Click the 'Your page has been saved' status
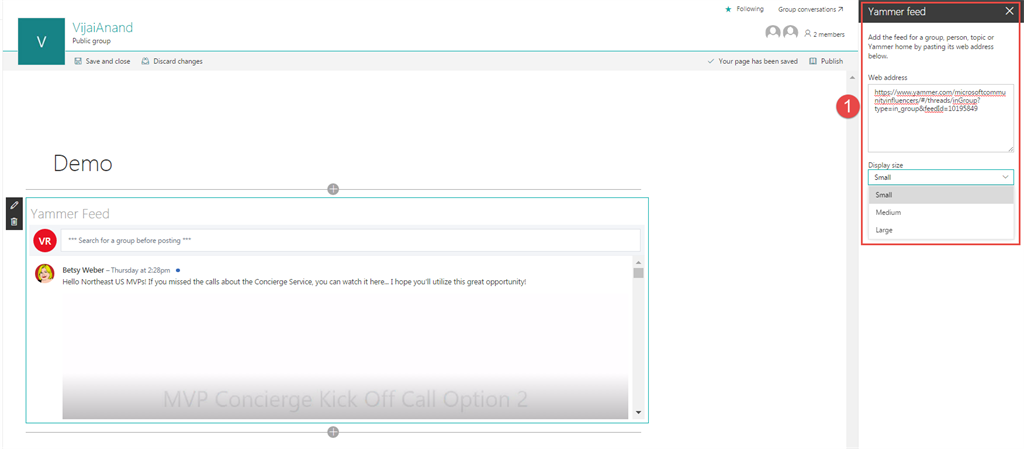1024x449 pixels. (758, 61)
